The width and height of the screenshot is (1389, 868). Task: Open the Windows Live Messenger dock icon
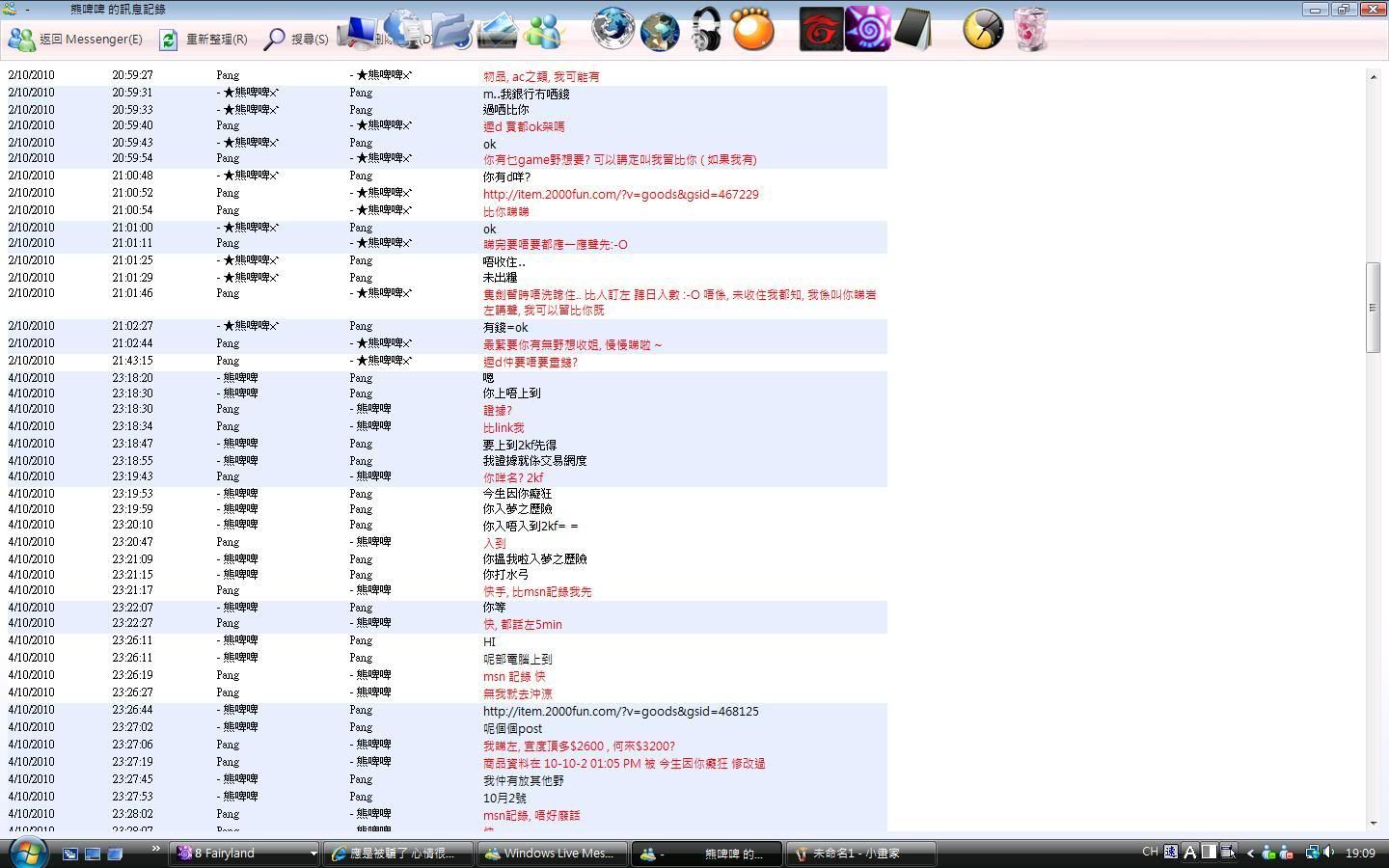[543, 30]
